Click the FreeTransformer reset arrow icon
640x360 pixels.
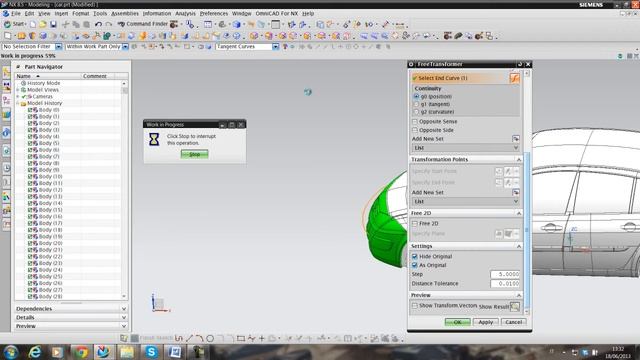click(520, 64)
